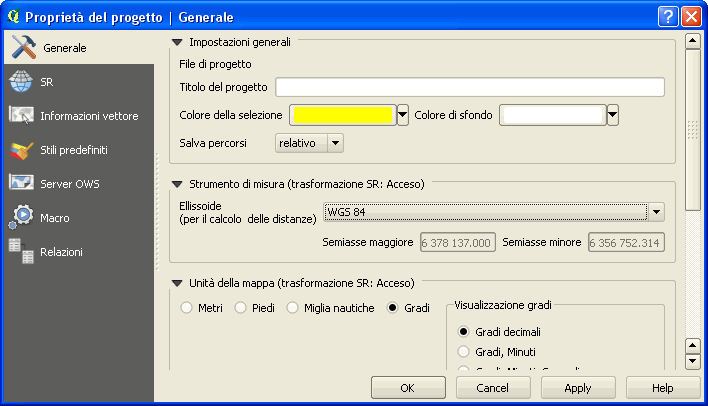The image size is (708, 406).
Task: Collapse the Impostazioni generali section
Action: [x=178, y=43]
